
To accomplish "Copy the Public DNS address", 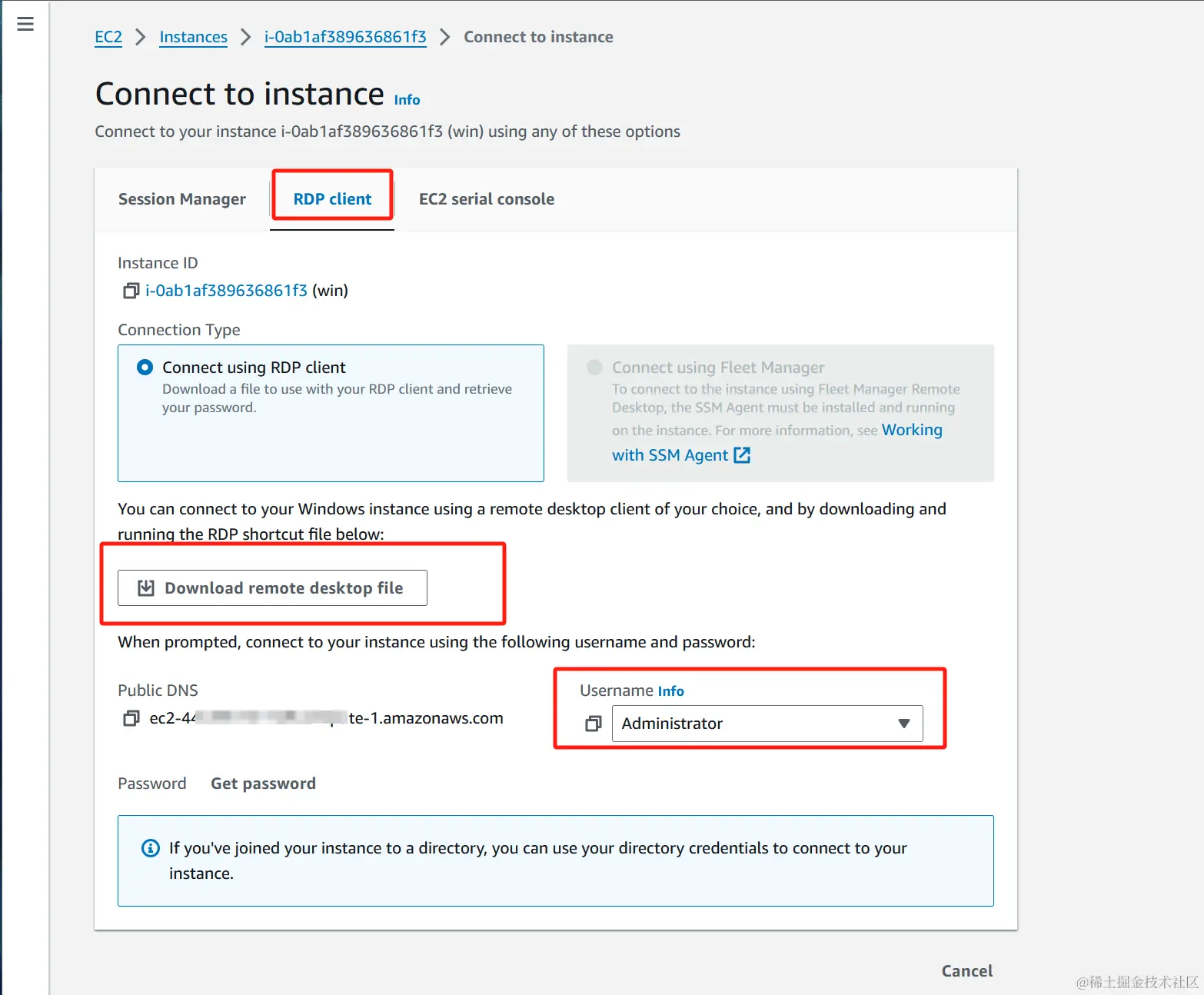I will coord(131,718).
